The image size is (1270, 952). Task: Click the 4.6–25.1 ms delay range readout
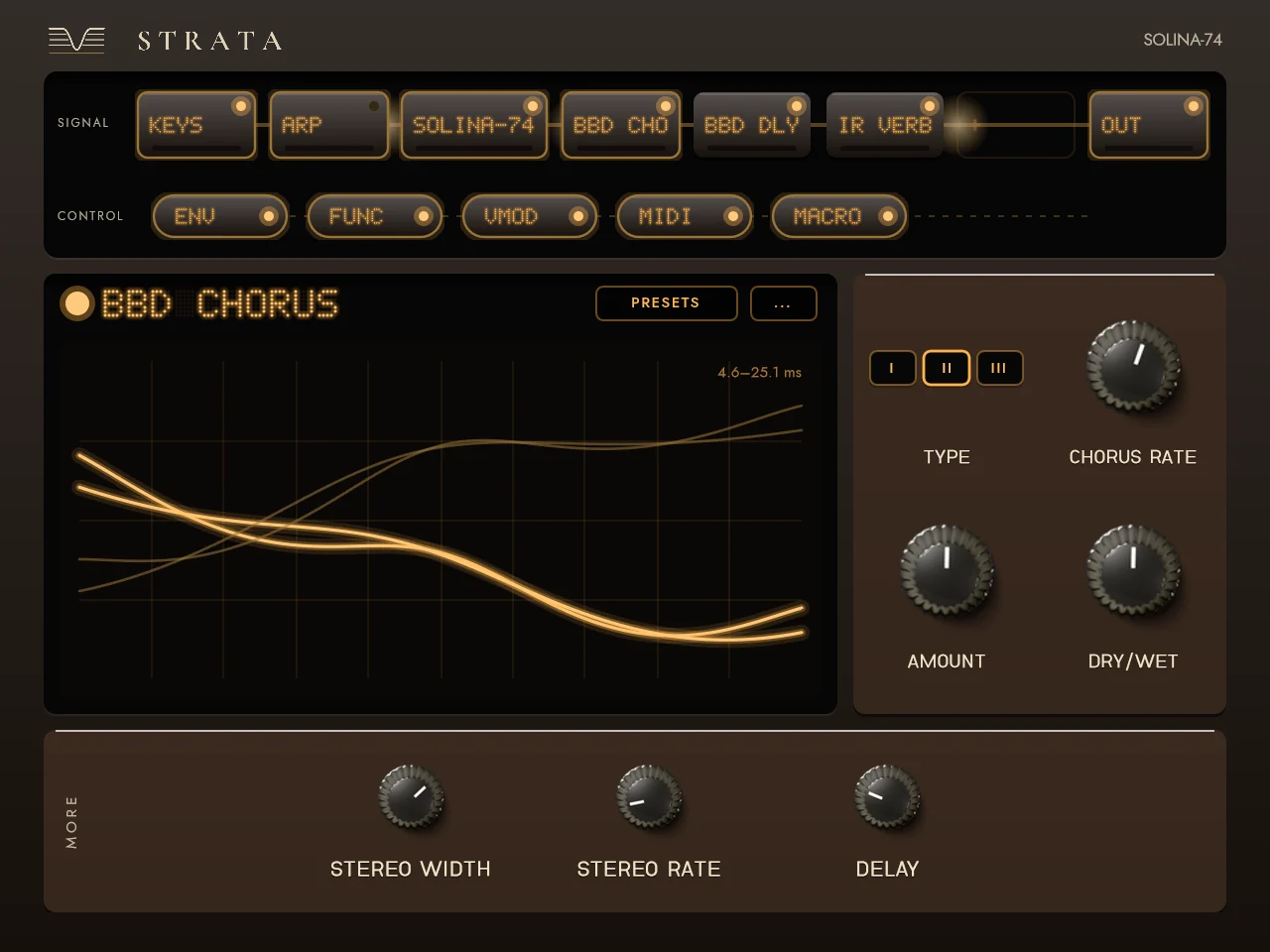point(759,373)
